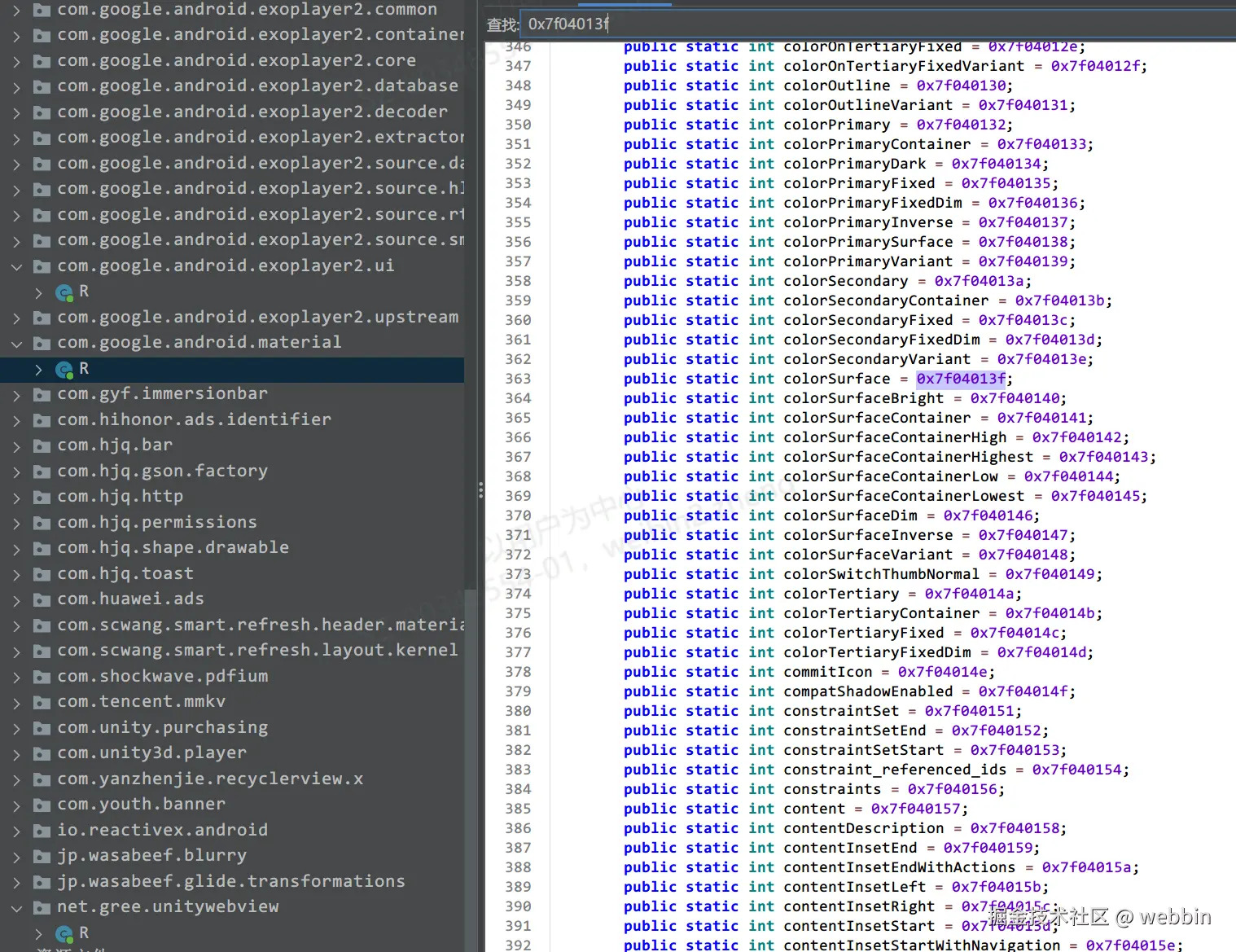This screenshot has width=1236, height=952.
Task: Click the exoplayer2.decoder package folder icon
Action: [x=42, y=112]
